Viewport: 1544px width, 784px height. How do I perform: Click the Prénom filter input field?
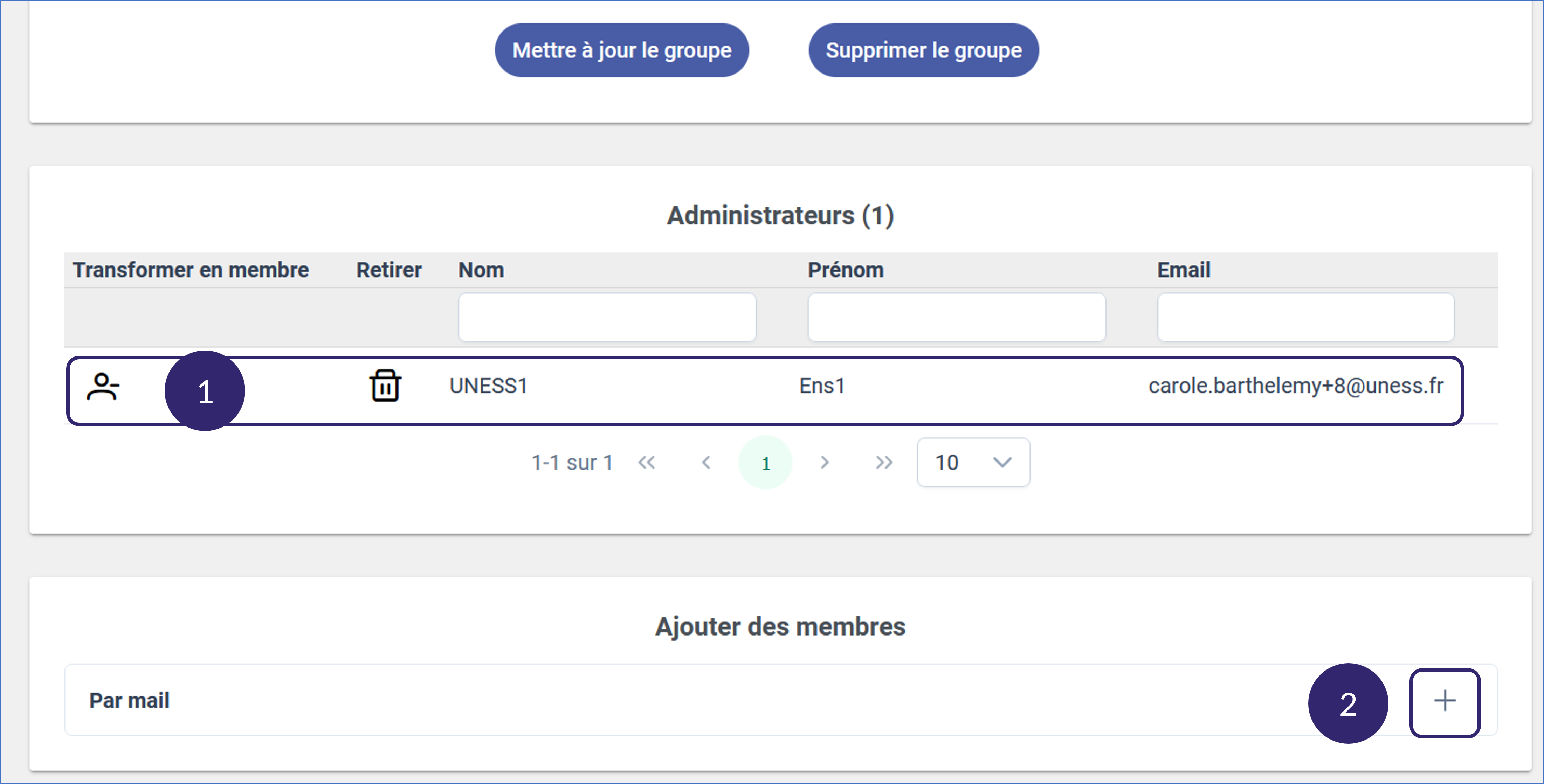tap(956, 317)
